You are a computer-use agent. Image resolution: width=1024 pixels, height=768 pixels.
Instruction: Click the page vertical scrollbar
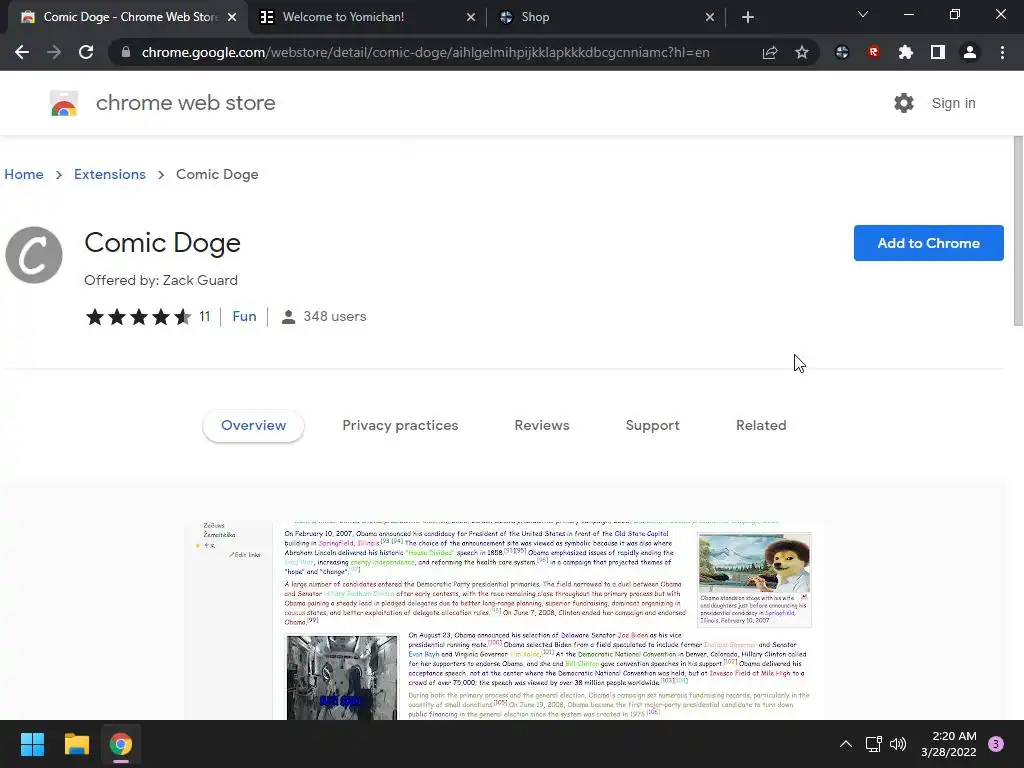(x=1017, y=231)
